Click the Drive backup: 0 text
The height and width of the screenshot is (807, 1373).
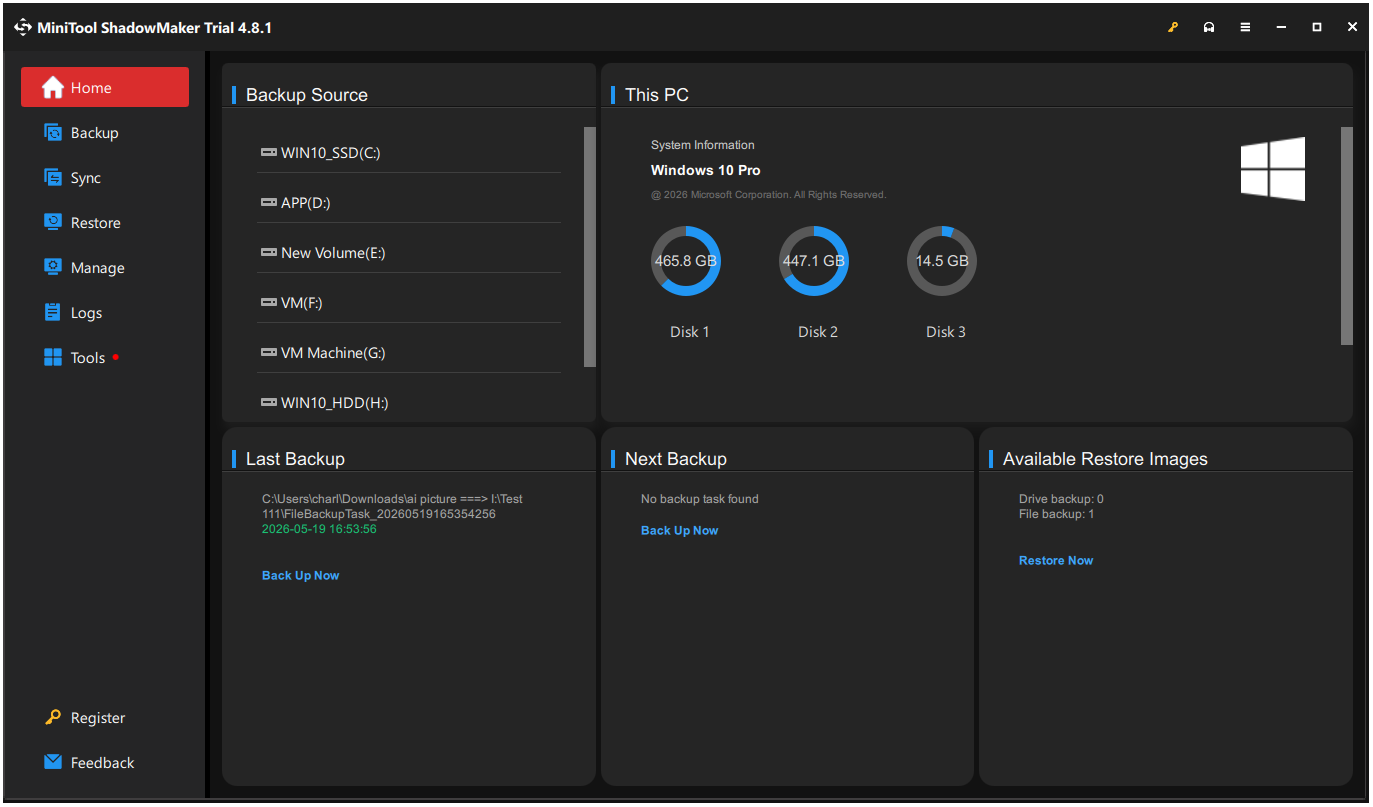coord(1061,499)
